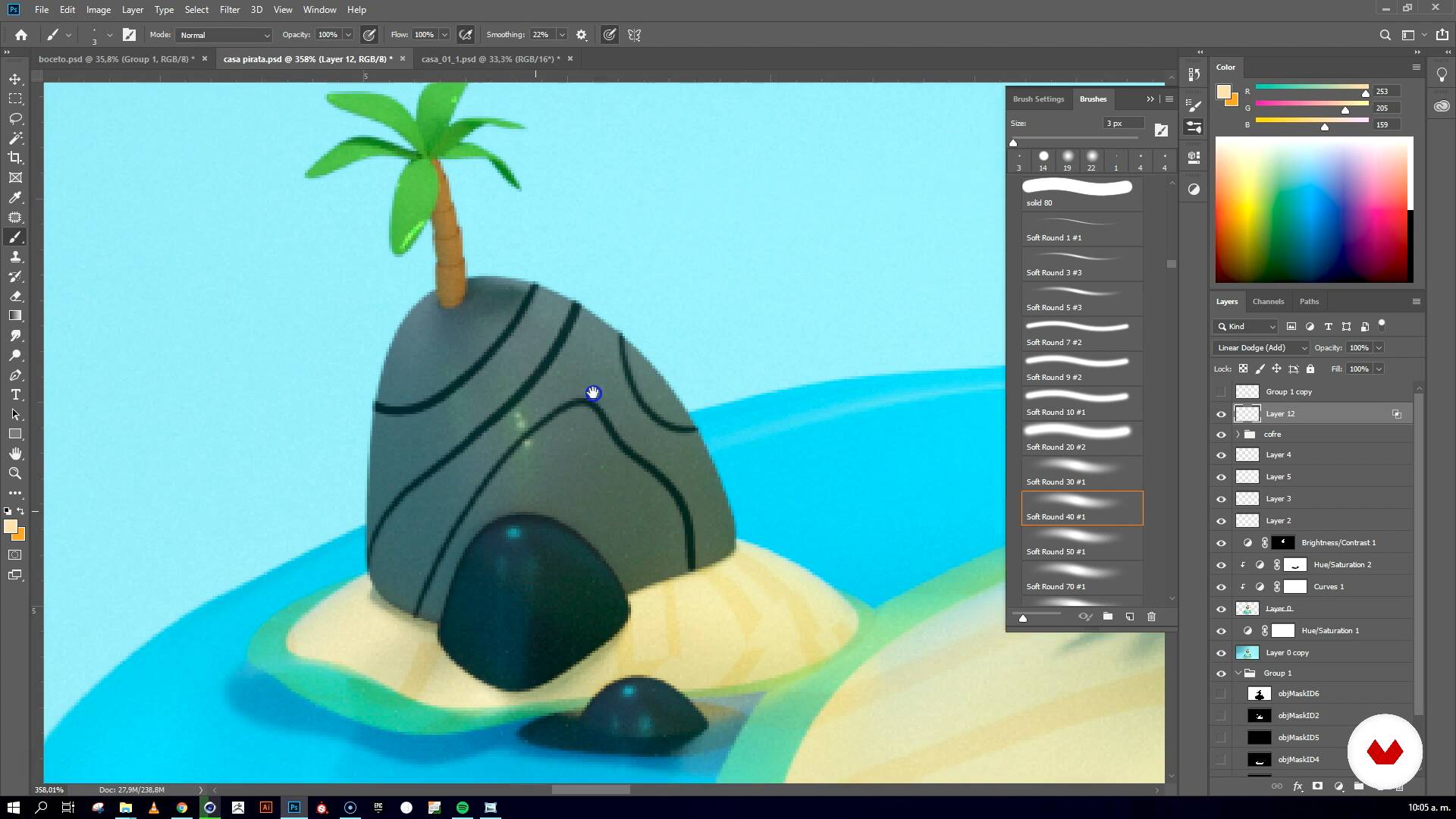1456x819 pixels.
Task: Open the brush Mode dropdown
Action: tap(224, 35)
